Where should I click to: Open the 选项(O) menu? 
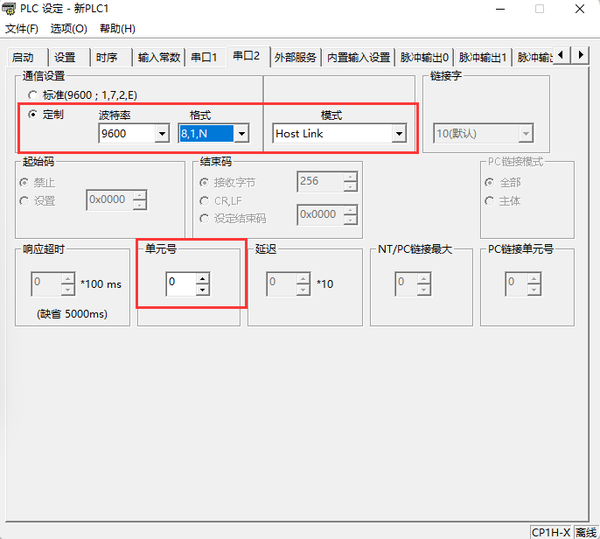coord(69,29)
